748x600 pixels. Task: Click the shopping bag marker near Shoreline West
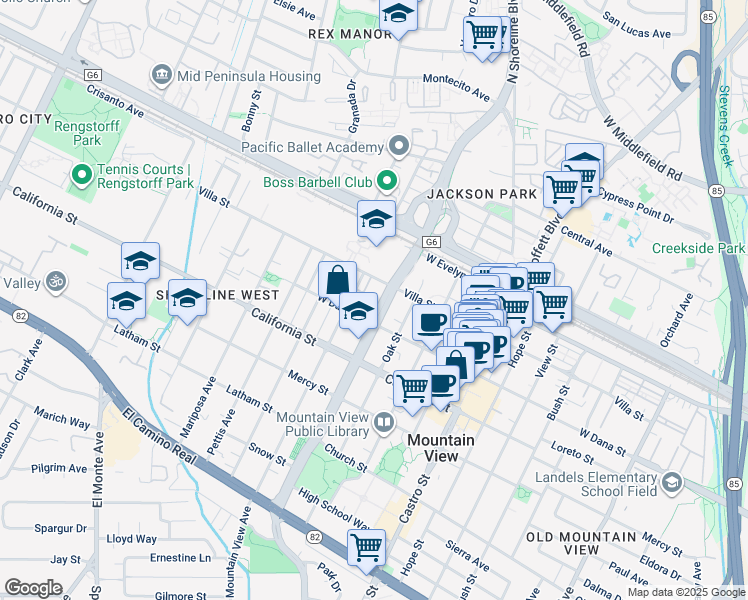coord(338,280)
